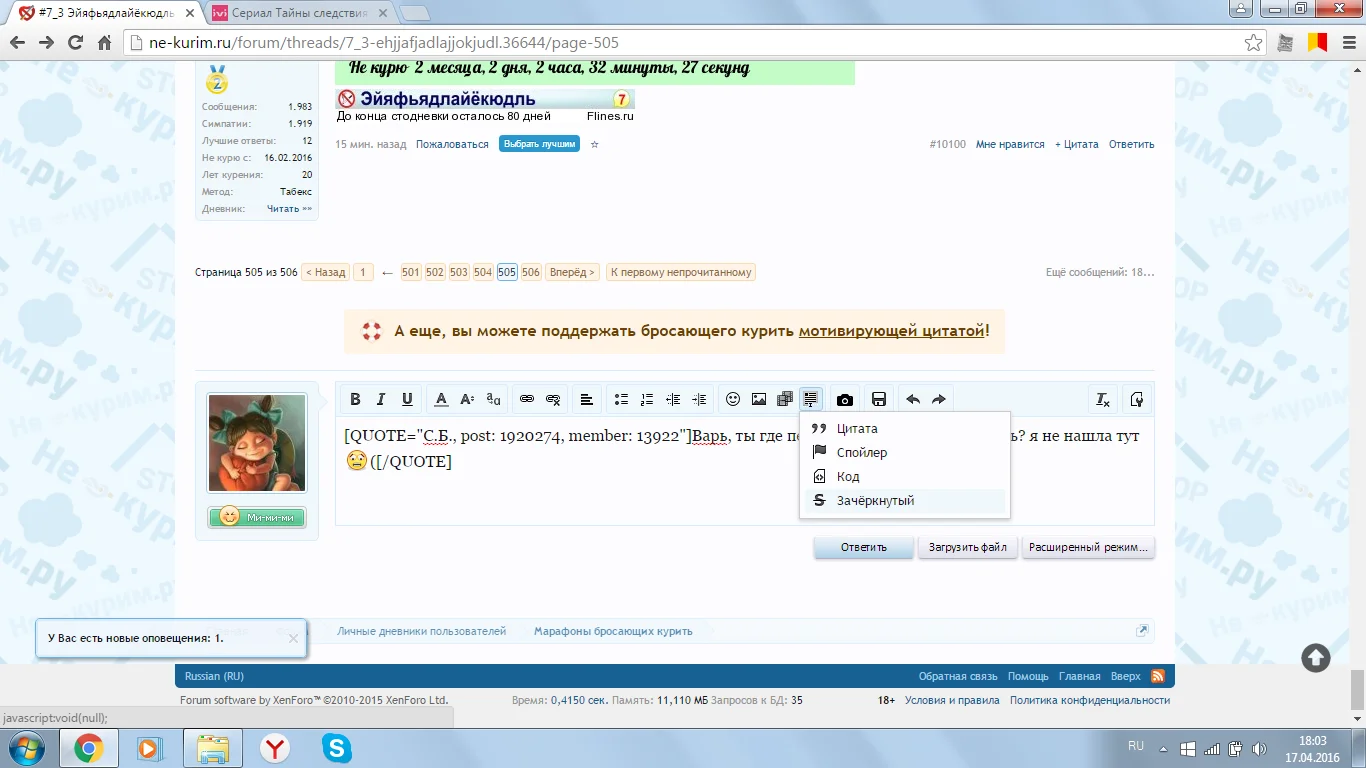Image resolution: width=1366 pixels, height=768 pixels.
Task: Click the outdent icon in the editor
Action: 673,400
